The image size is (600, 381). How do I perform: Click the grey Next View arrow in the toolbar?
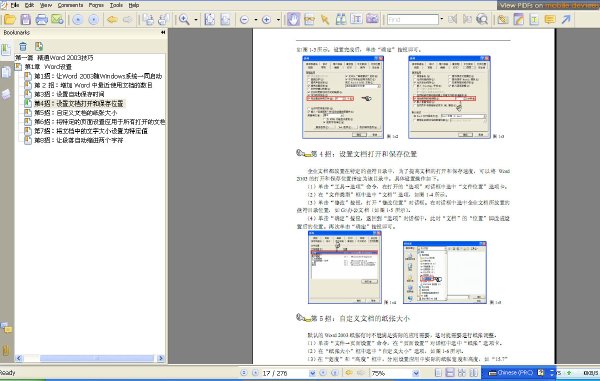point(127,19)
